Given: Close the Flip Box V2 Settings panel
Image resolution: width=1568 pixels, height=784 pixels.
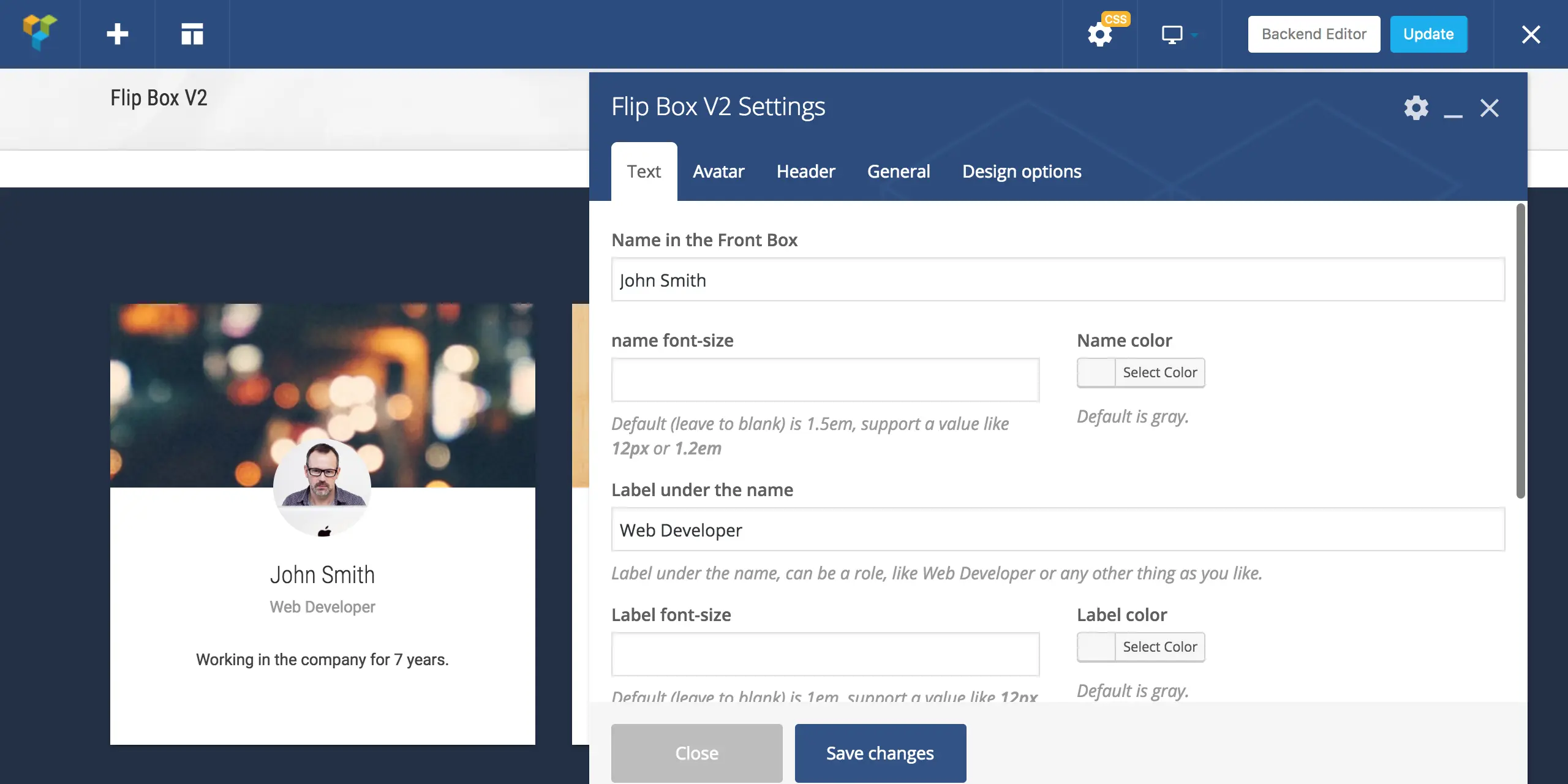Looking at the screenshot, I should (x=1490, y=108).
